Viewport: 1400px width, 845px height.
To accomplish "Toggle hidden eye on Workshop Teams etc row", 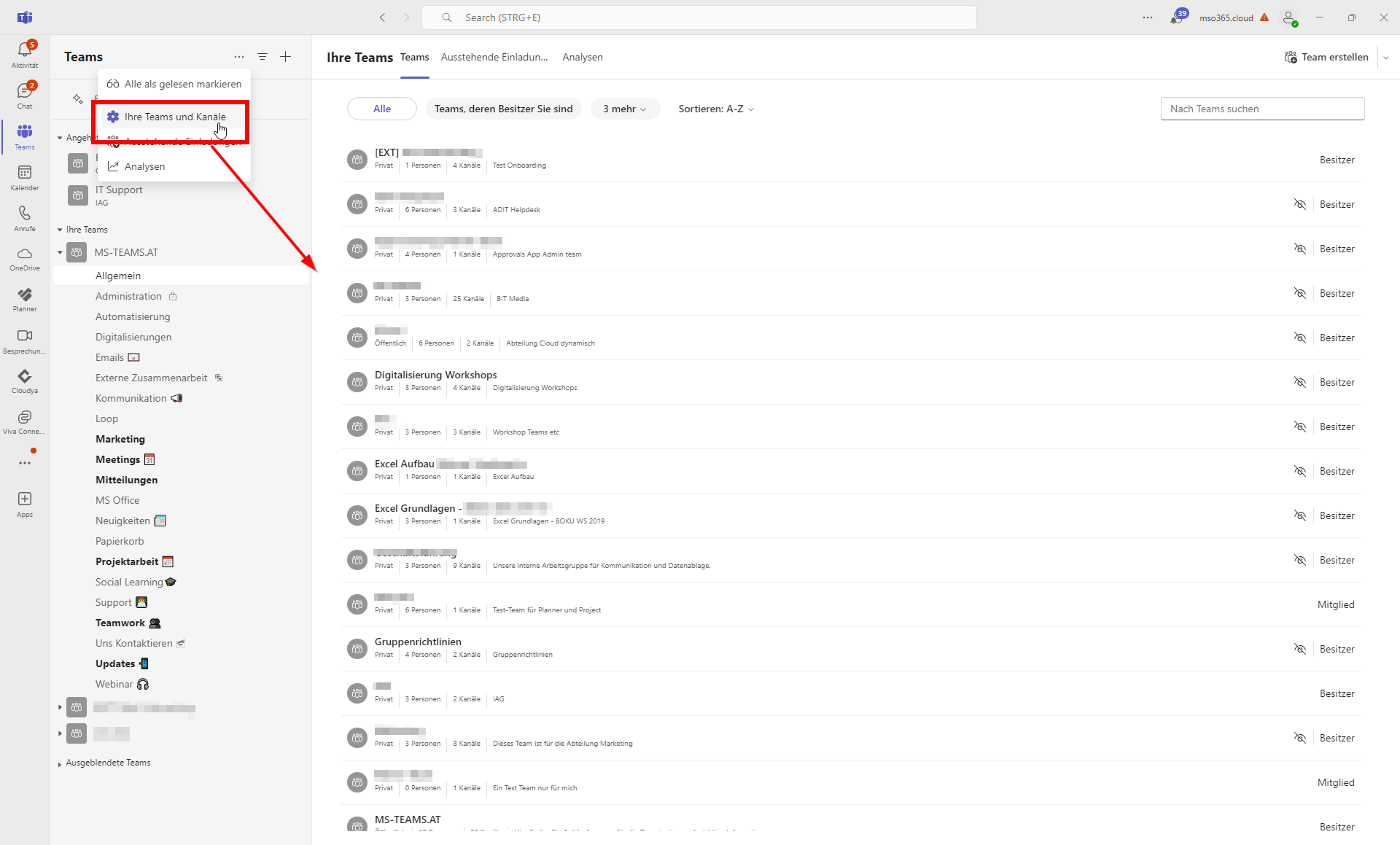I will pos(1300,427).
